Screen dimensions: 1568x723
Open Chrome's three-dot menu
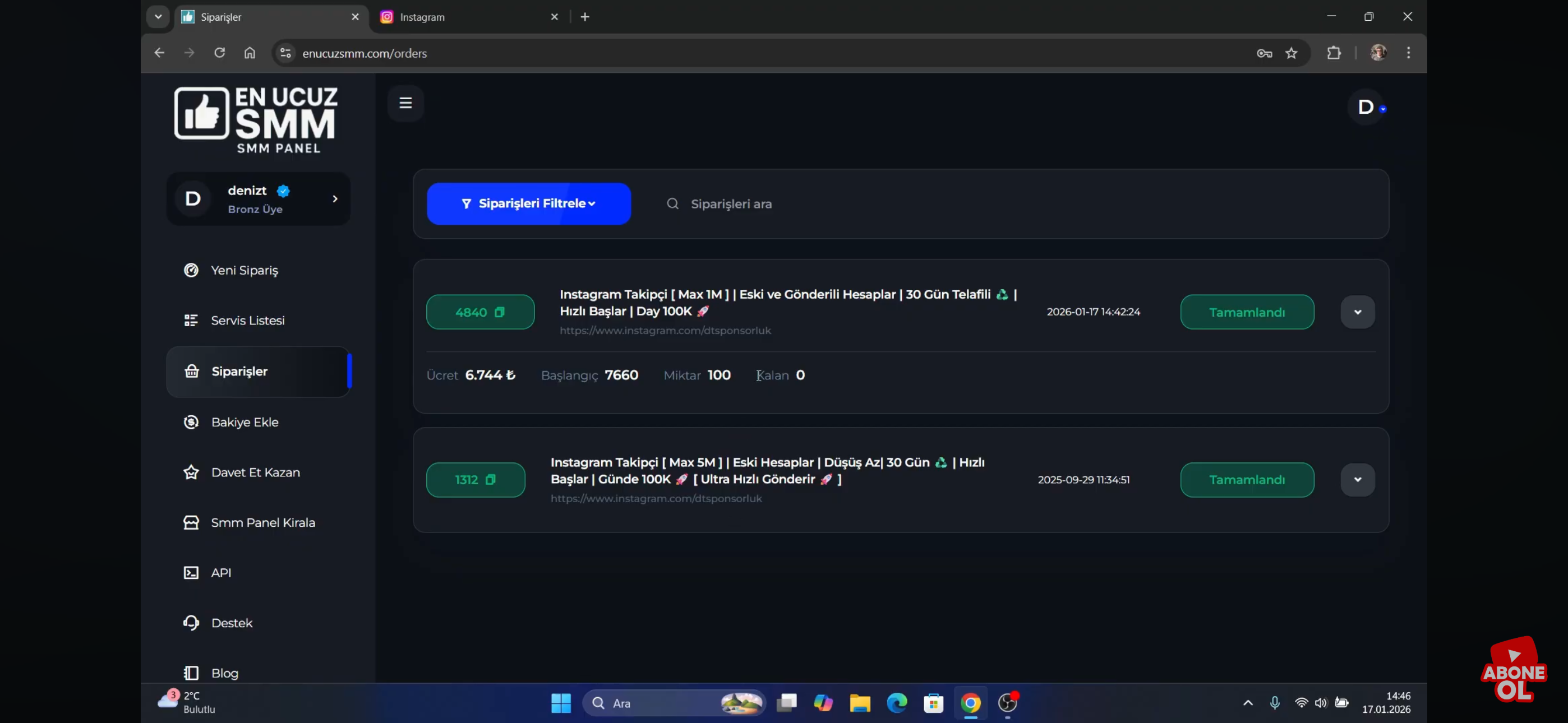pyautogui.click(x=1408, y=53)
